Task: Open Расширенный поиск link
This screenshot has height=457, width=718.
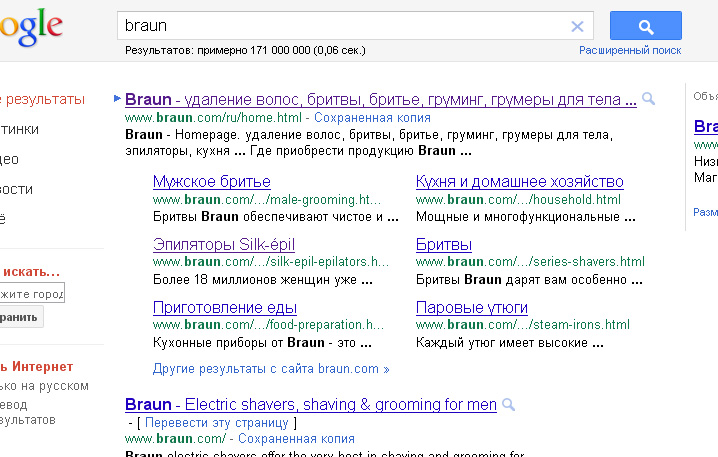Action: tap(630, 50)
